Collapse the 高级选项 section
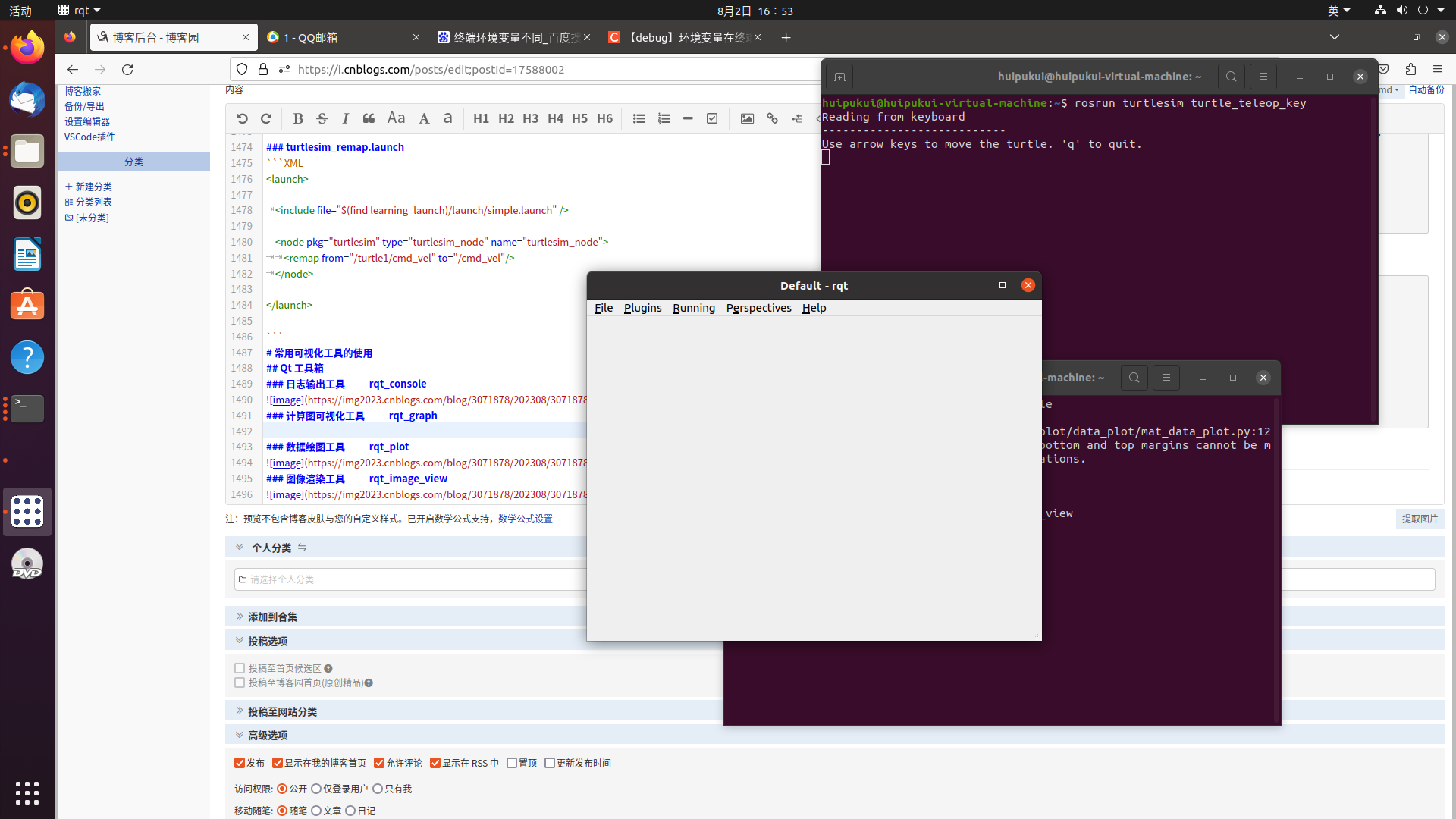 point(267,735)
